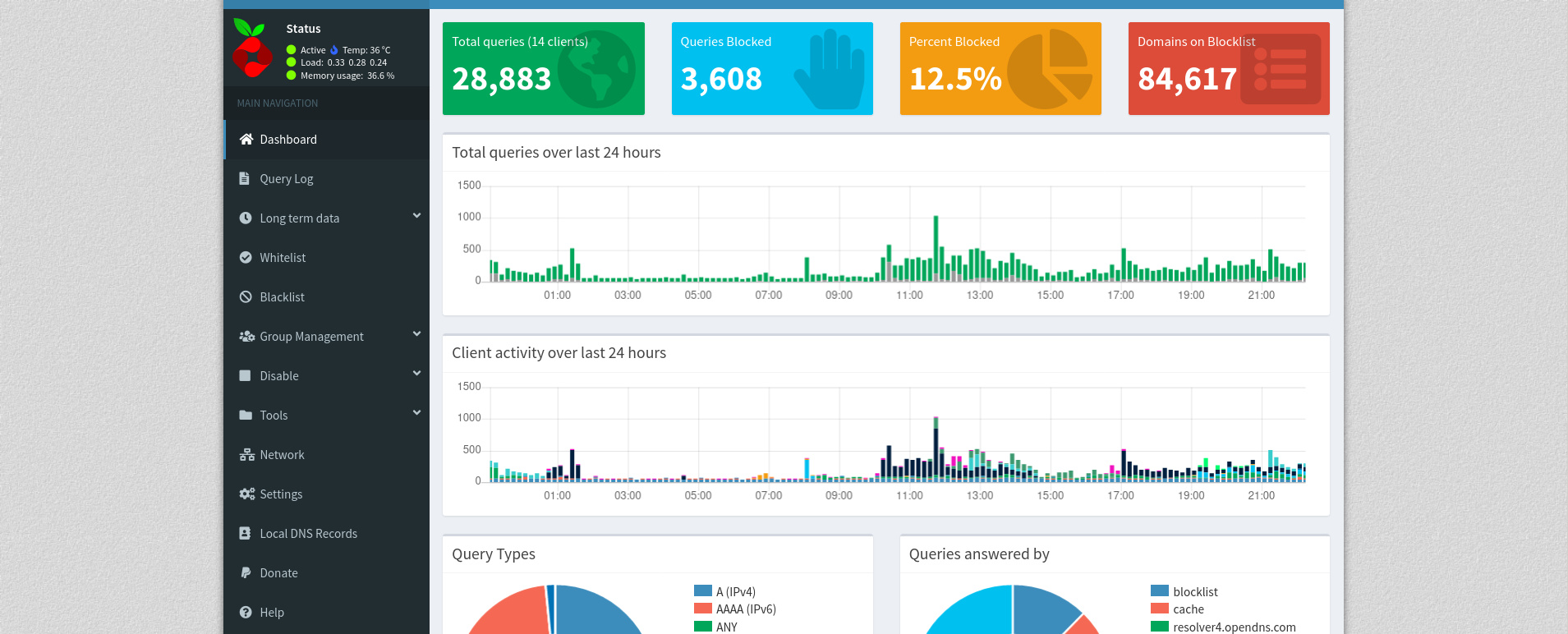Follow the Donate link

click(327, 573)
